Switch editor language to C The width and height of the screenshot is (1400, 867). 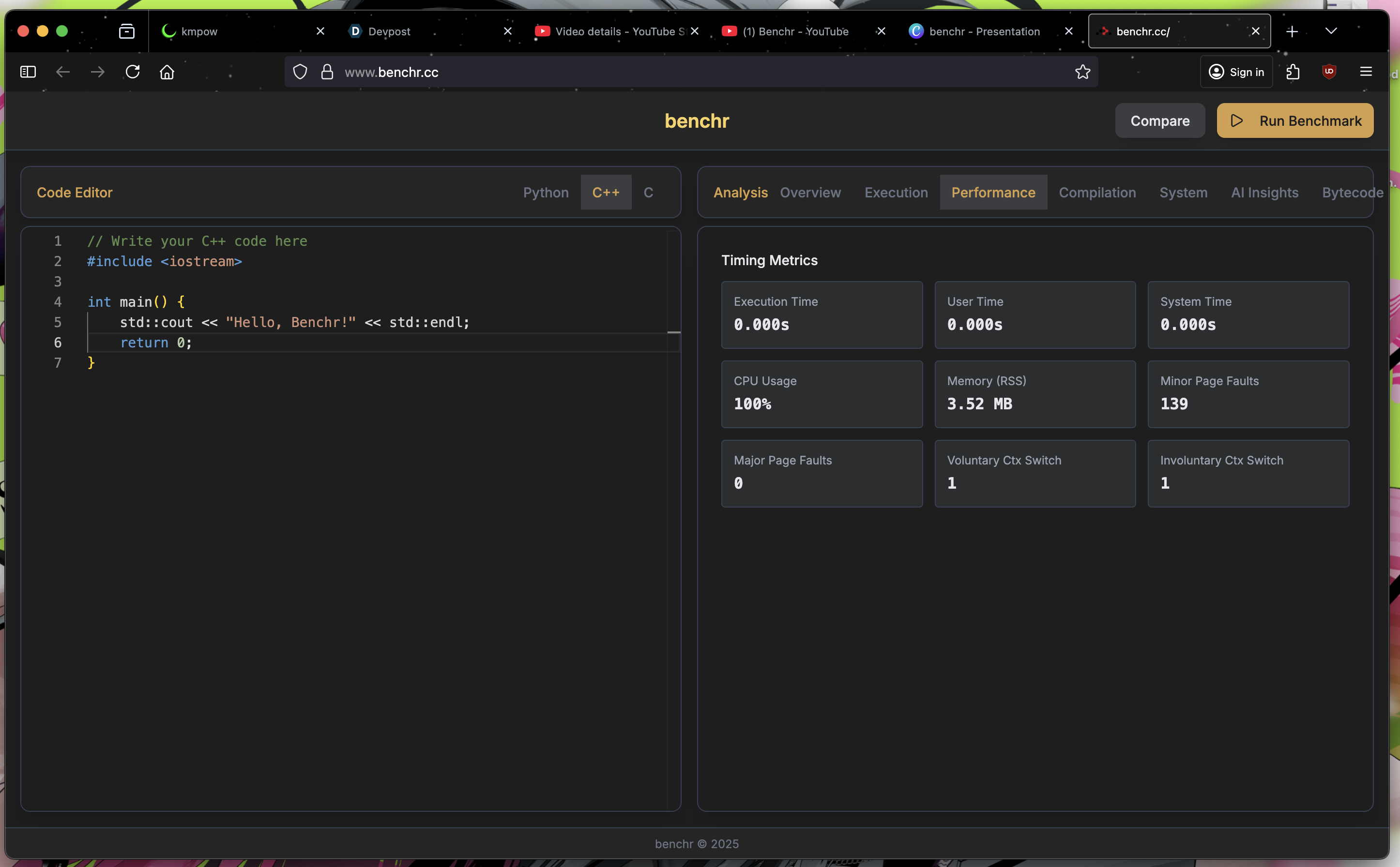click(648, 193)
